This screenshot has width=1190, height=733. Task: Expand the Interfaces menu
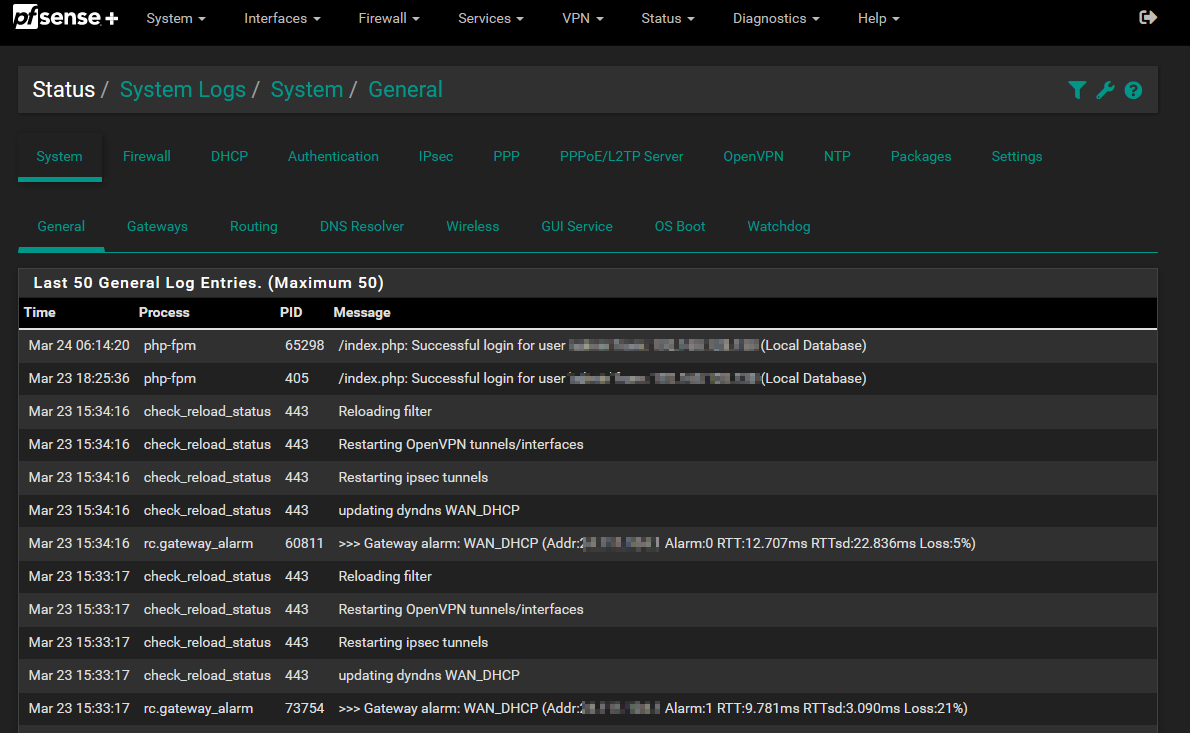(x=282, y=18)
